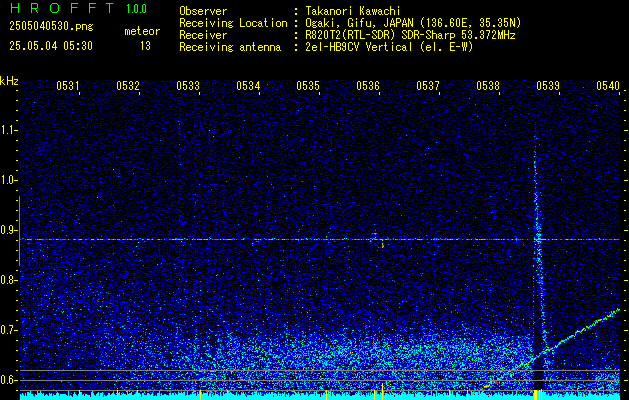Select the R820T2(RTL-SDR) SDR-Sharp 53.372MHz text

(x=410, y=35)
